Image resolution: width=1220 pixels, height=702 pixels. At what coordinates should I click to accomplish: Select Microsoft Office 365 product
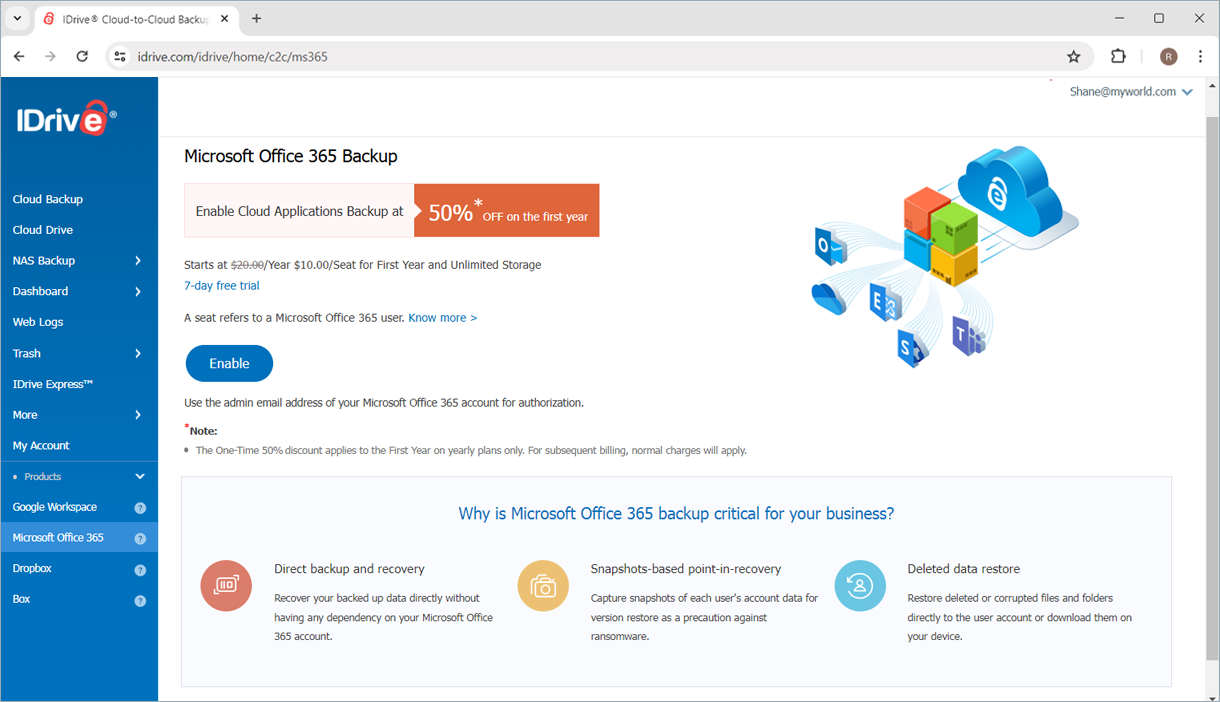(x=58, y=538)
